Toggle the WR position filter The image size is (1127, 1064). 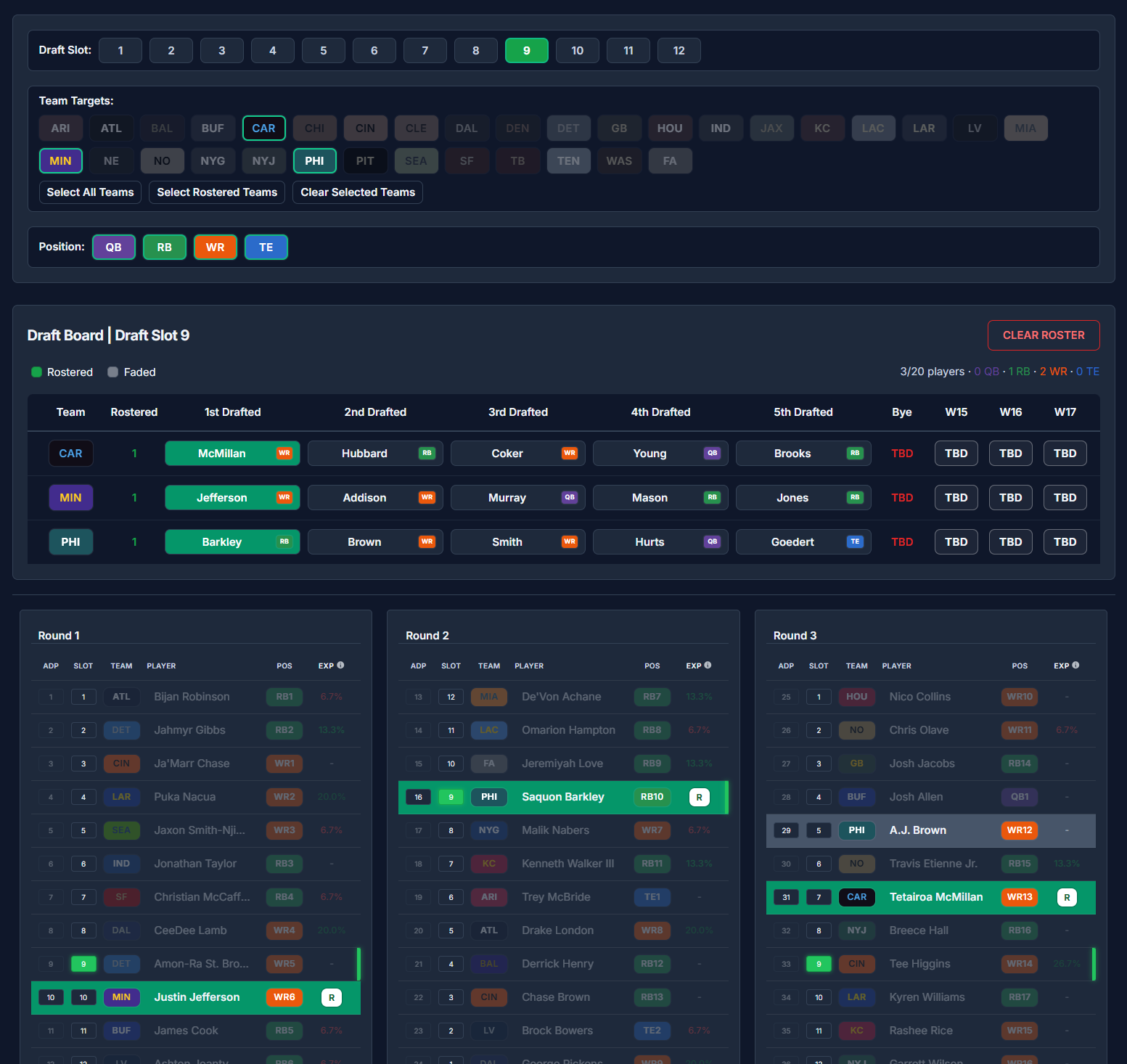(216, 247)
